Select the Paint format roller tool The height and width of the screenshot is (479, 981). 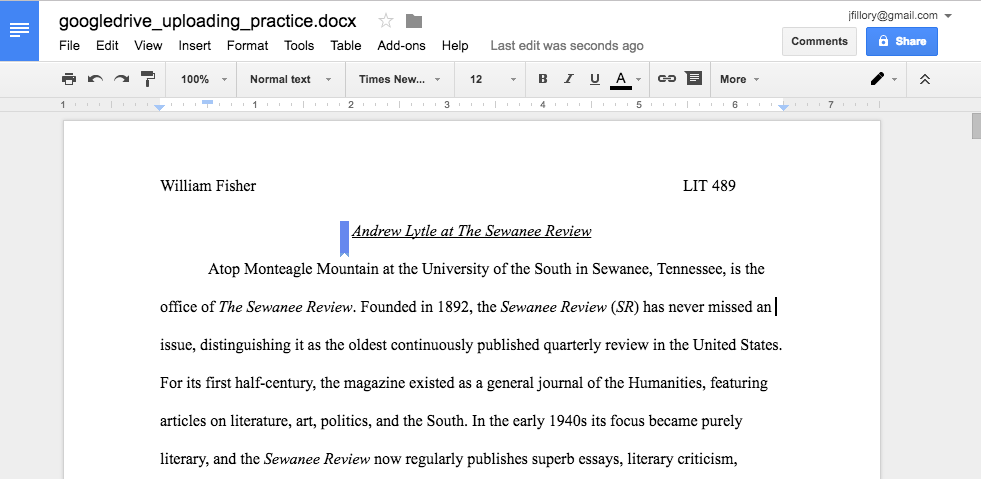[148, 79]
